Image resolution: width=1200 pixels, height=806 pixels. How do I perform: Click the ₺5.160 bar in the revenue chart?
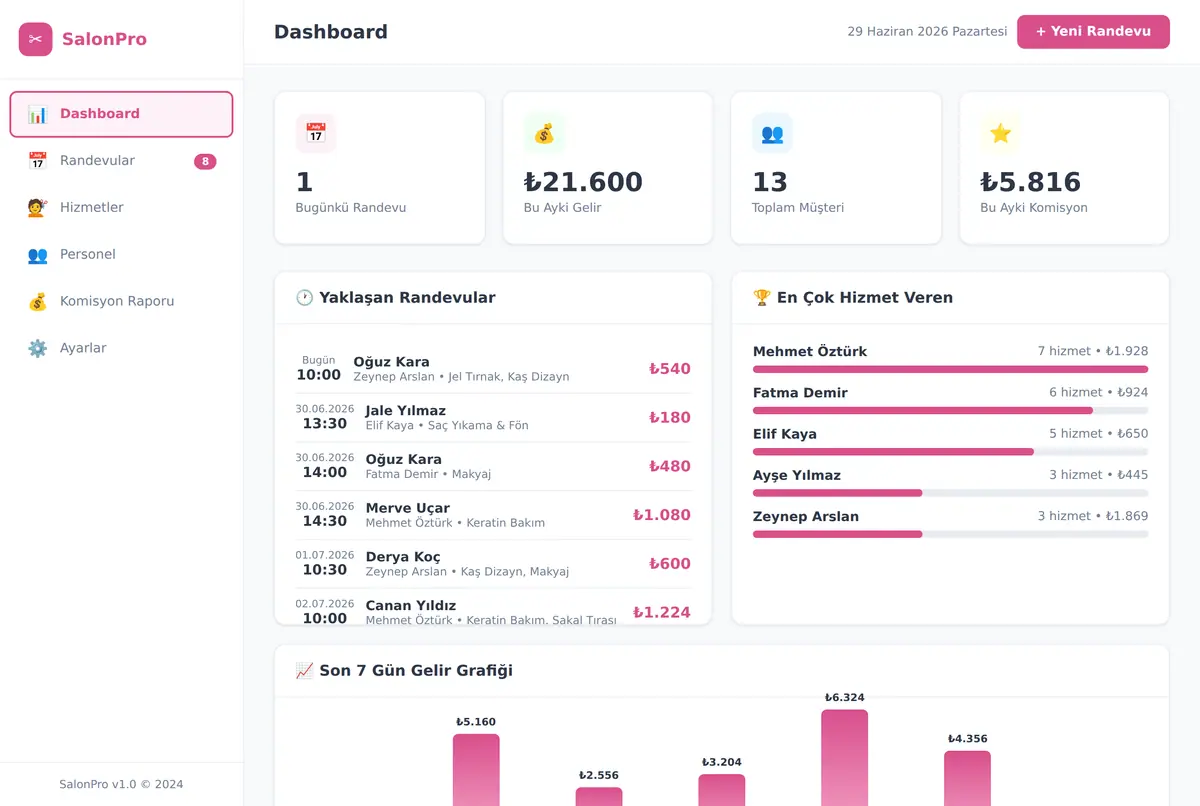tap(476, 770)
